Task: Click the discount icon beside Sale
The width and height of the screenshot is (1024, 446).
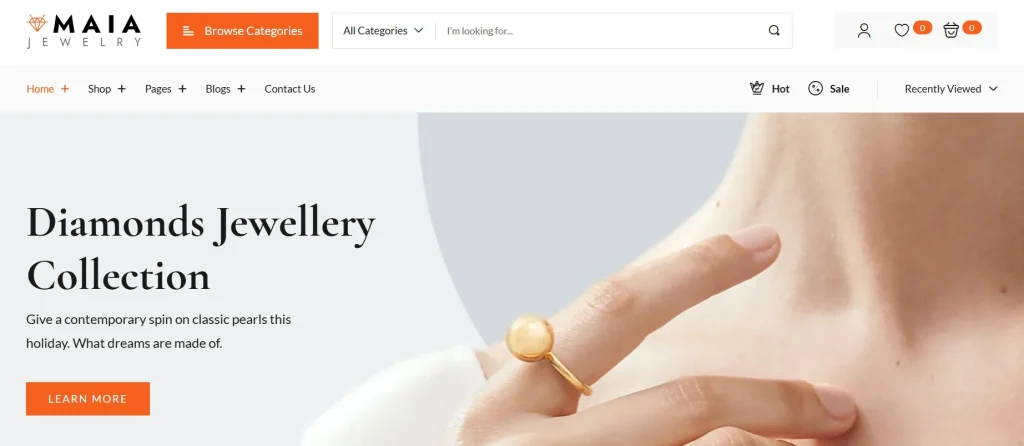Action: (815, 88)
